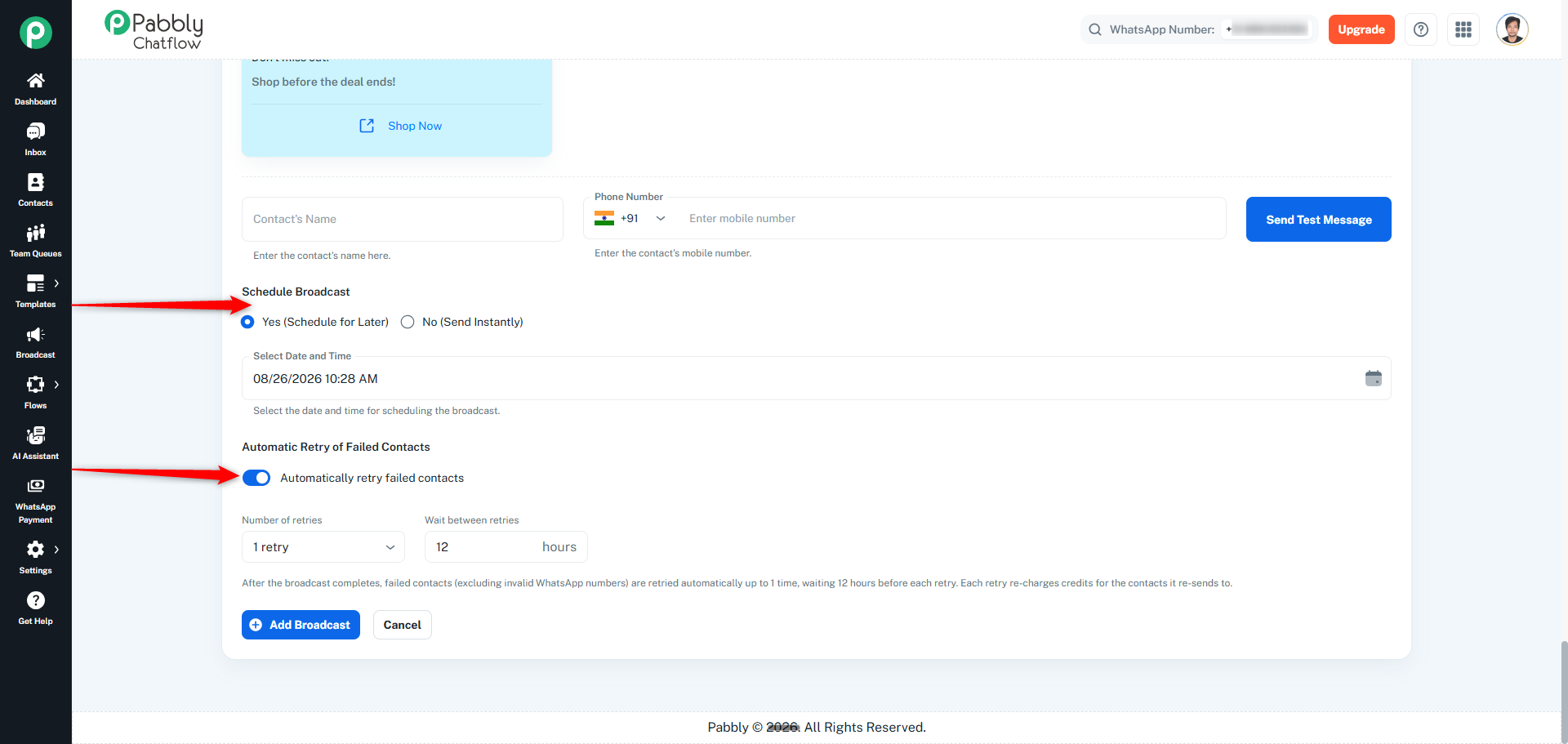Open the Dashboard home icon
This screenshot has height=744, width=1568.
pyautogui.click(x=35, y=80)
